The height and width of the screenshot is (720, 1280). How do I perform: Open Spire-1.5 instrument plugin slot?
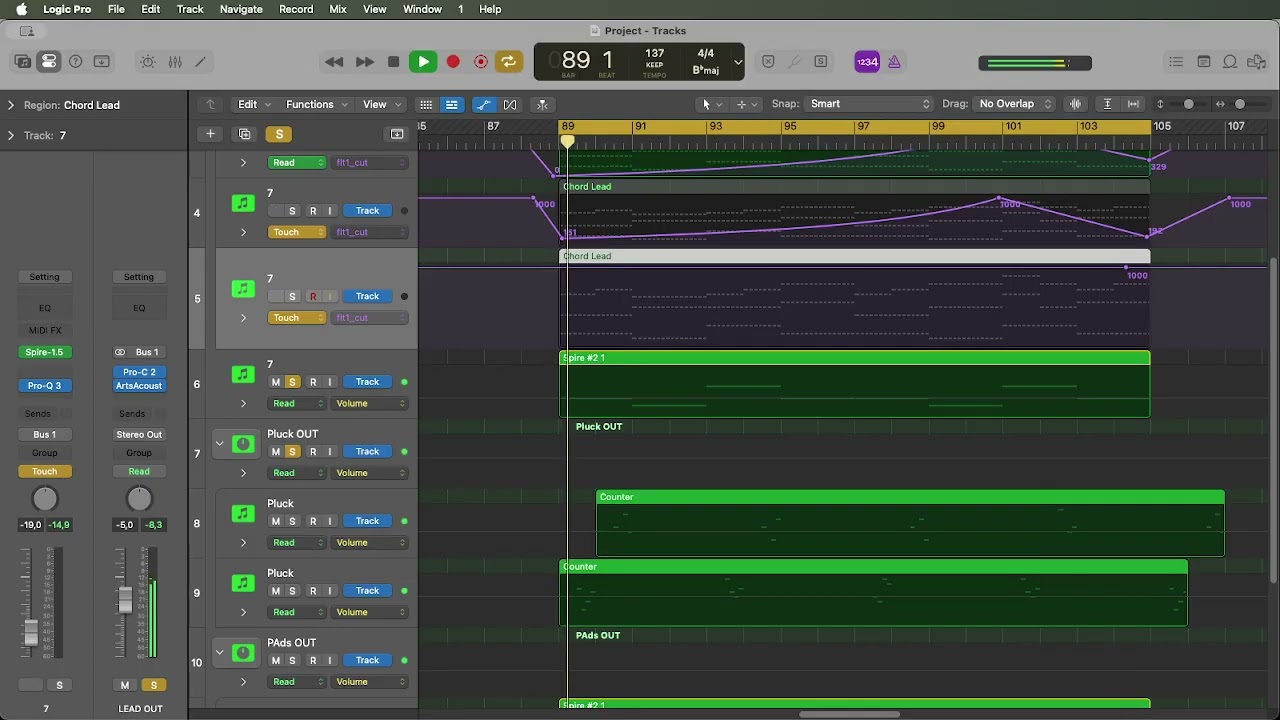point(44,352)
